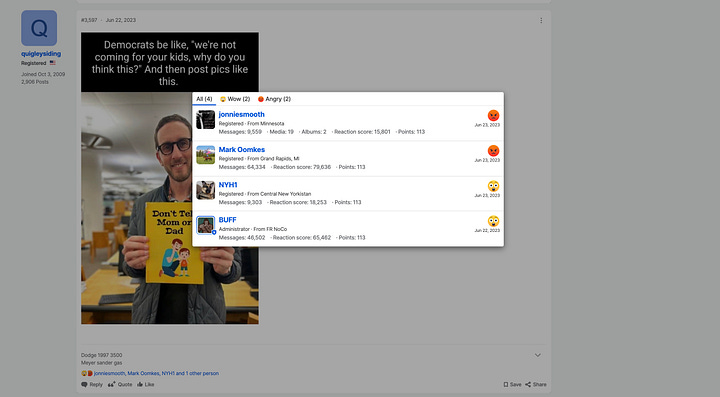
Task: Click 'Meyer sander gas' signature text
Action: [x=101, y=363]
